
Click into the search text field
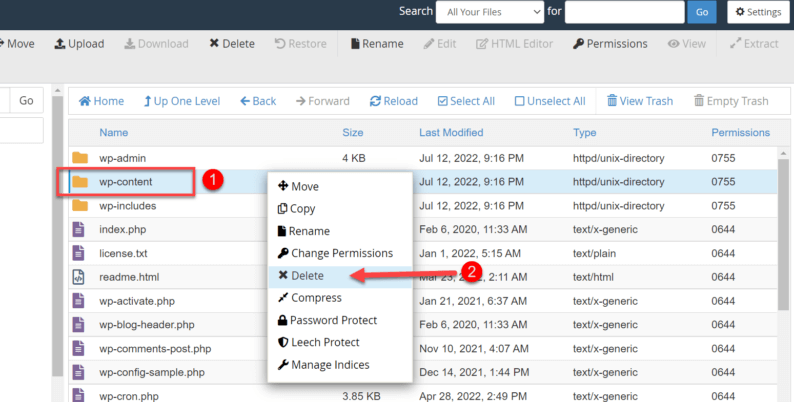coord(624,12)
